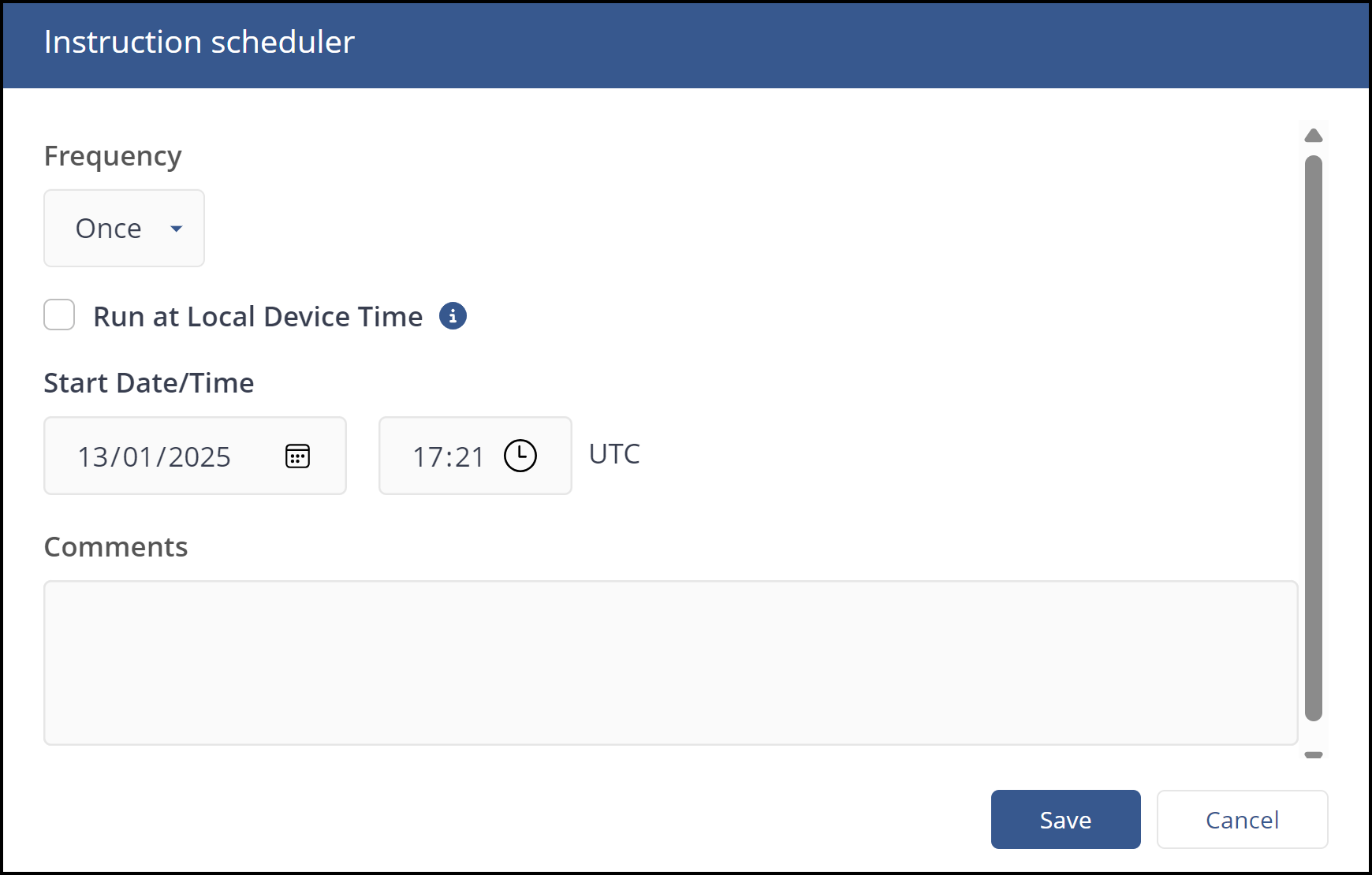Click the 17:21 start time text
Screen dimensions: 1372x875
click(448, 457)
